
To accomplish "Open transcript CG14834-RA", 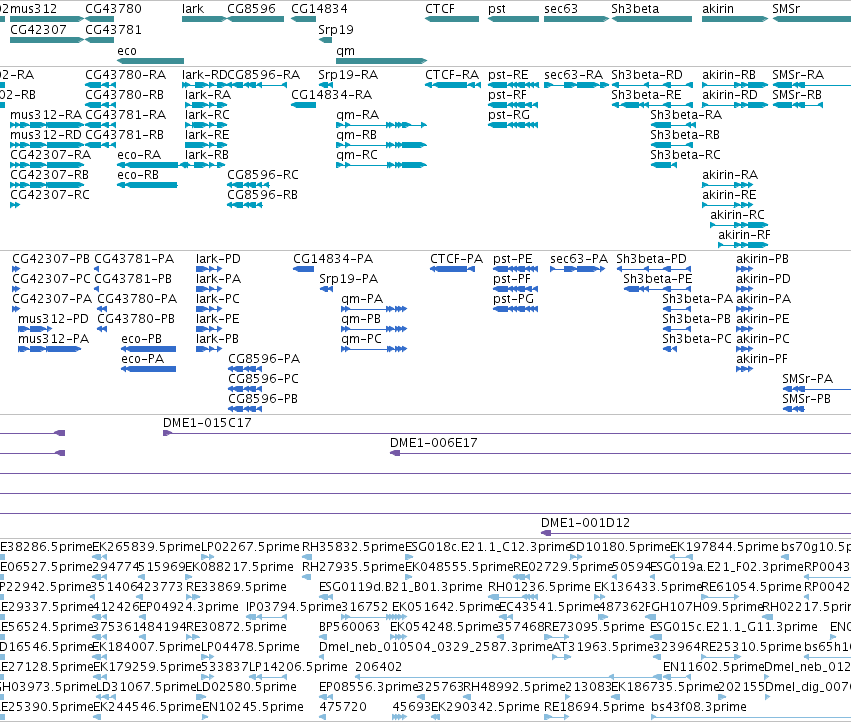I will click(331, 95).
